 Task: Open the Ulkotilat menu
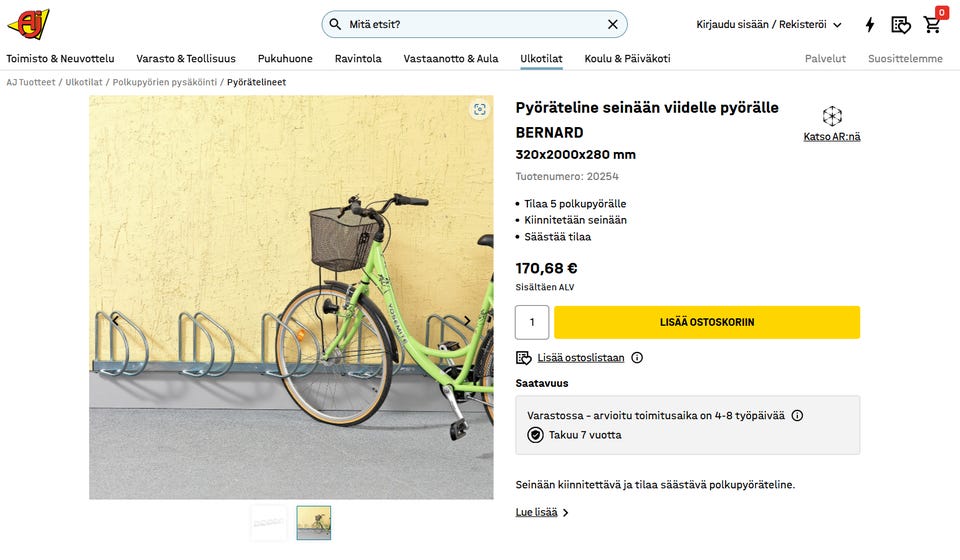541,58
